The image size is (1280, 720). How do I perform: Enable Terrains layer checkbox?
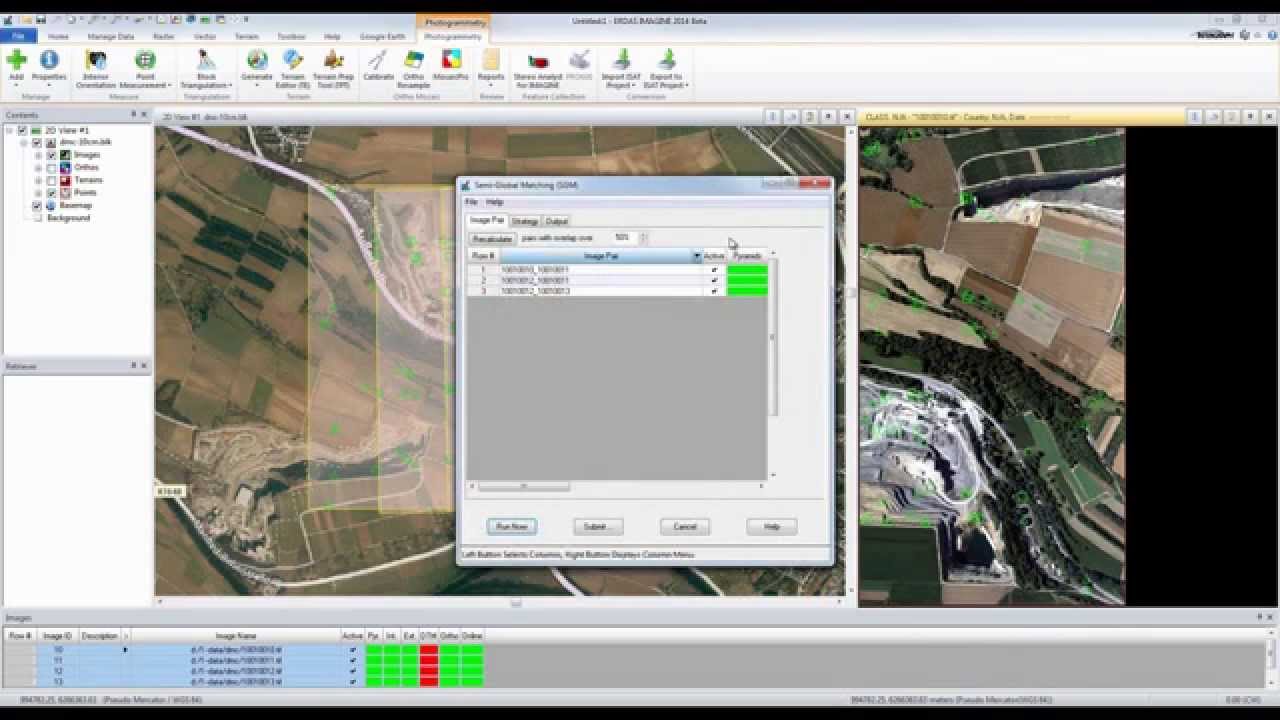point(52,180)
